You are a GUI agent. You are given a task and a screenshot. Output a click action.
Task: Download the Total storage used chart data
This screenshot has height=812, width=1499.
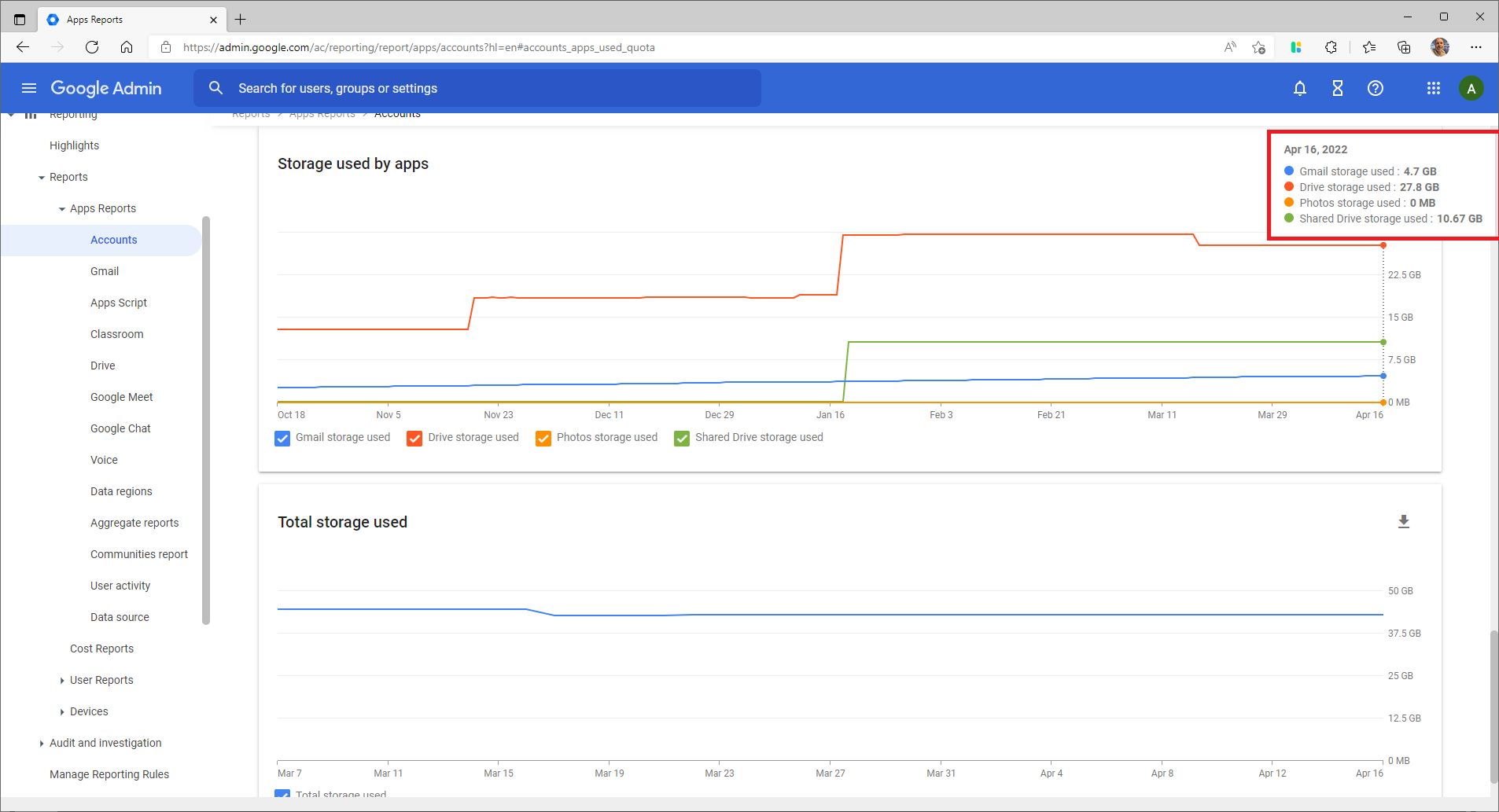[x=1404, y=521]
